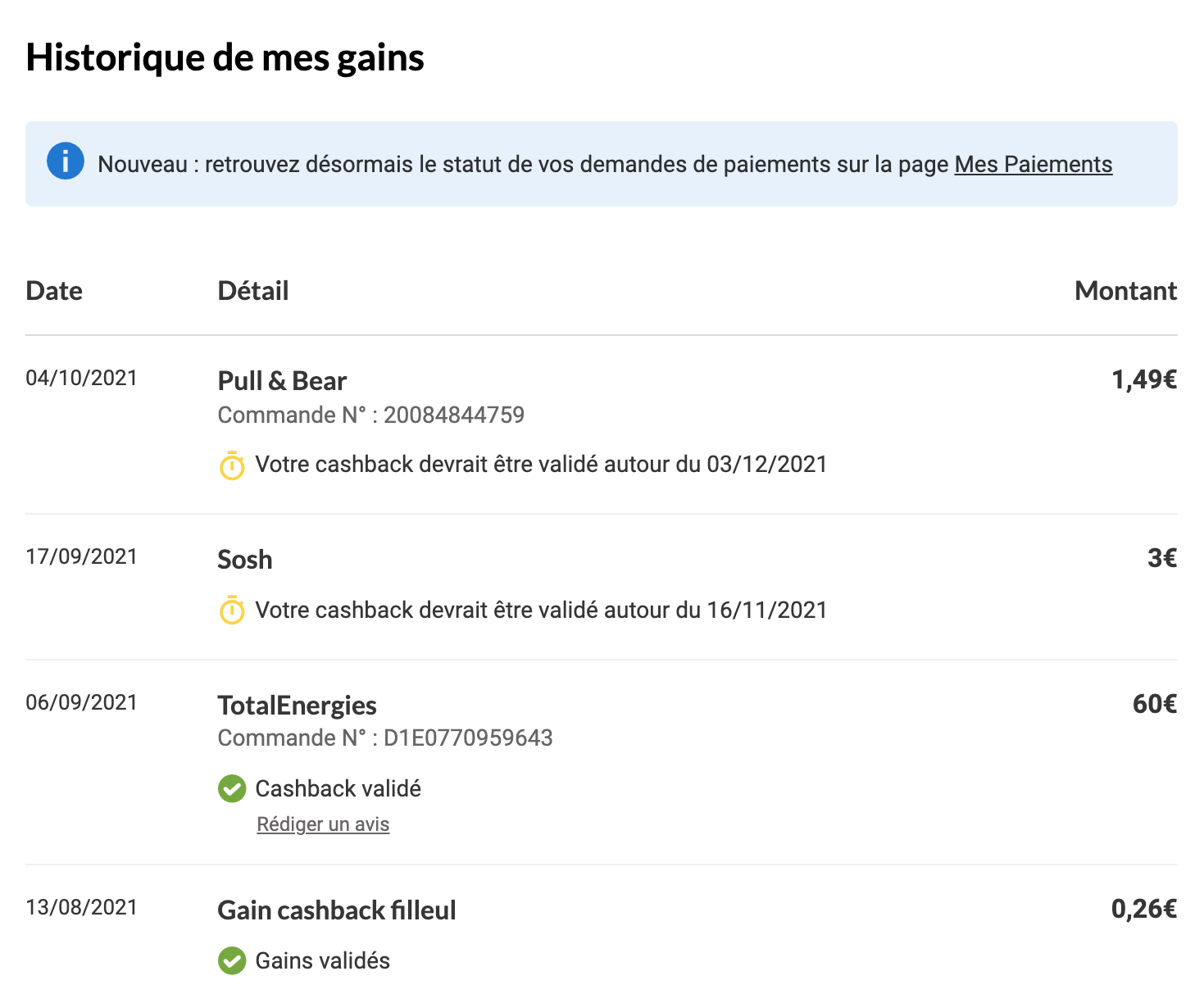Click the green check beside Gains validés
The image size is (1204, 994).
pyautogui.click(x=232, y=960)
